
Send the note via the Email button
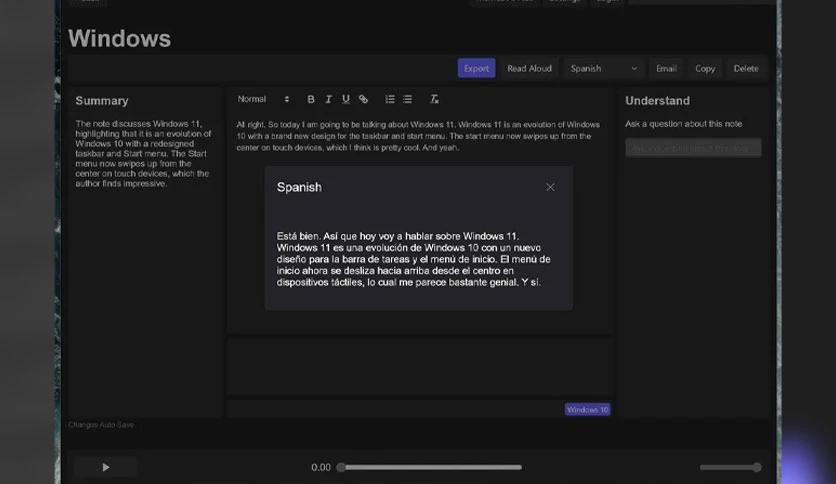pos(666,68)
